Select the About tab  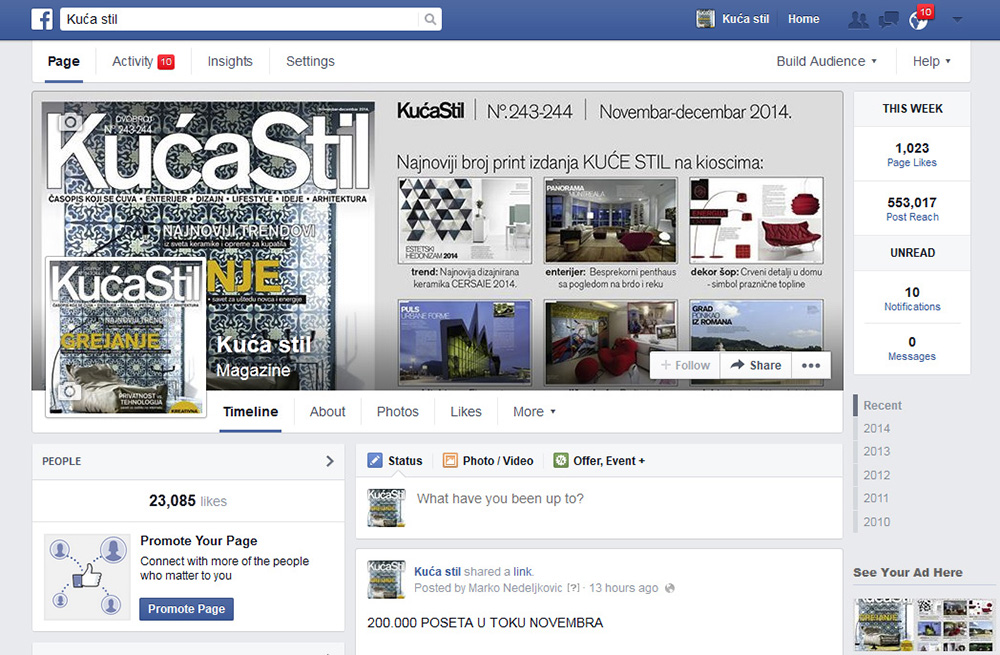click(328, 412)
